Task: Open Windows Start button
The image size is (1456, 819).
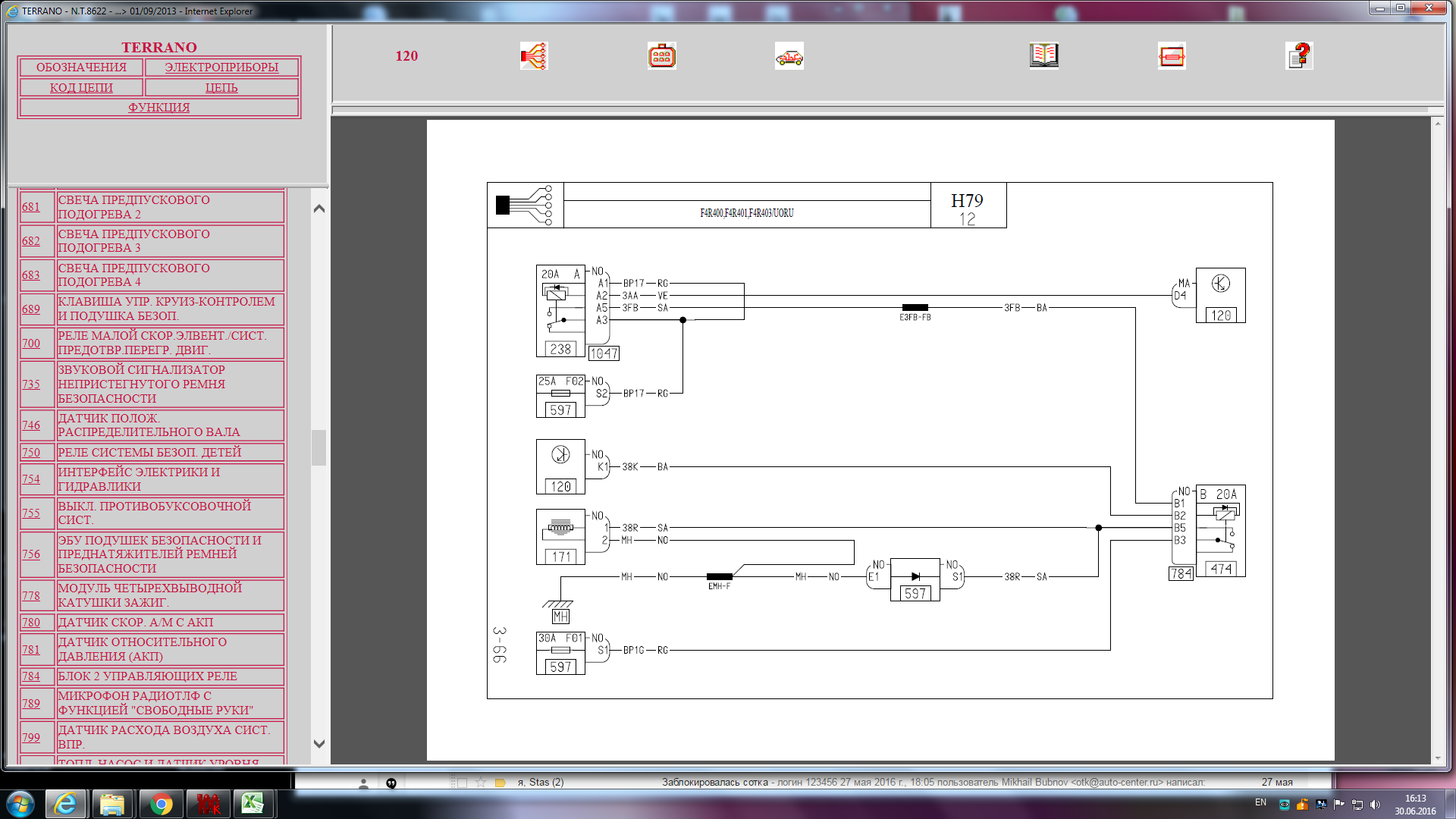Action: point(20,804)
